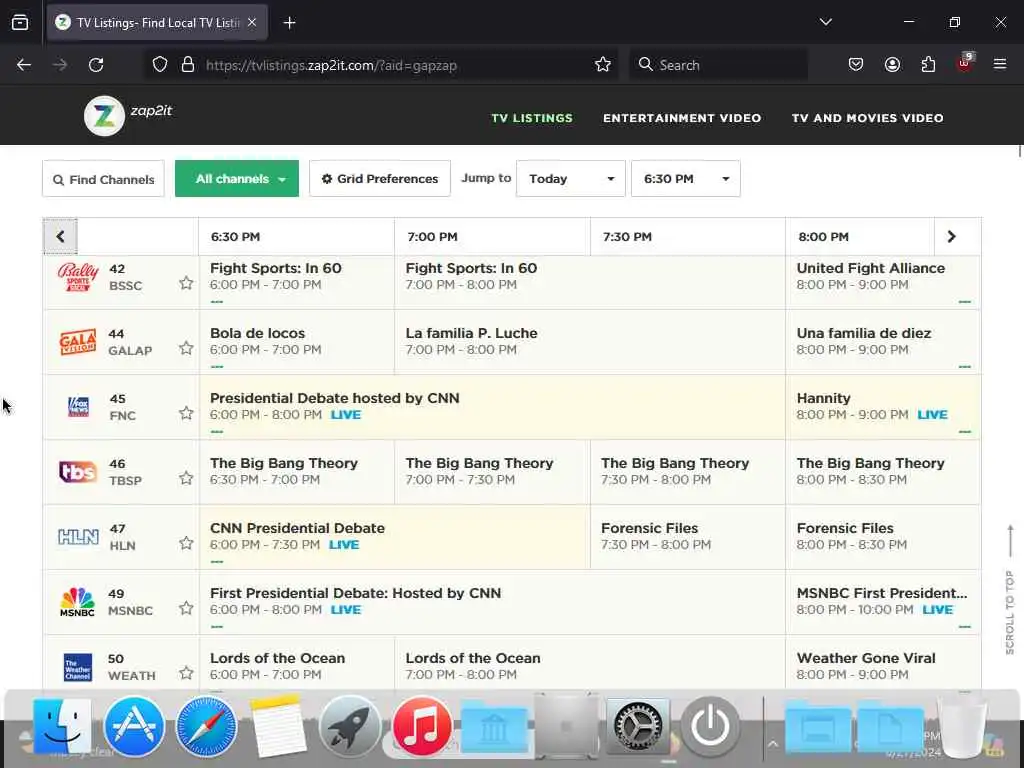Open ENTERTAINMENT VIDEO nav item
The image size is (1024, 768).
pos(682,118)
